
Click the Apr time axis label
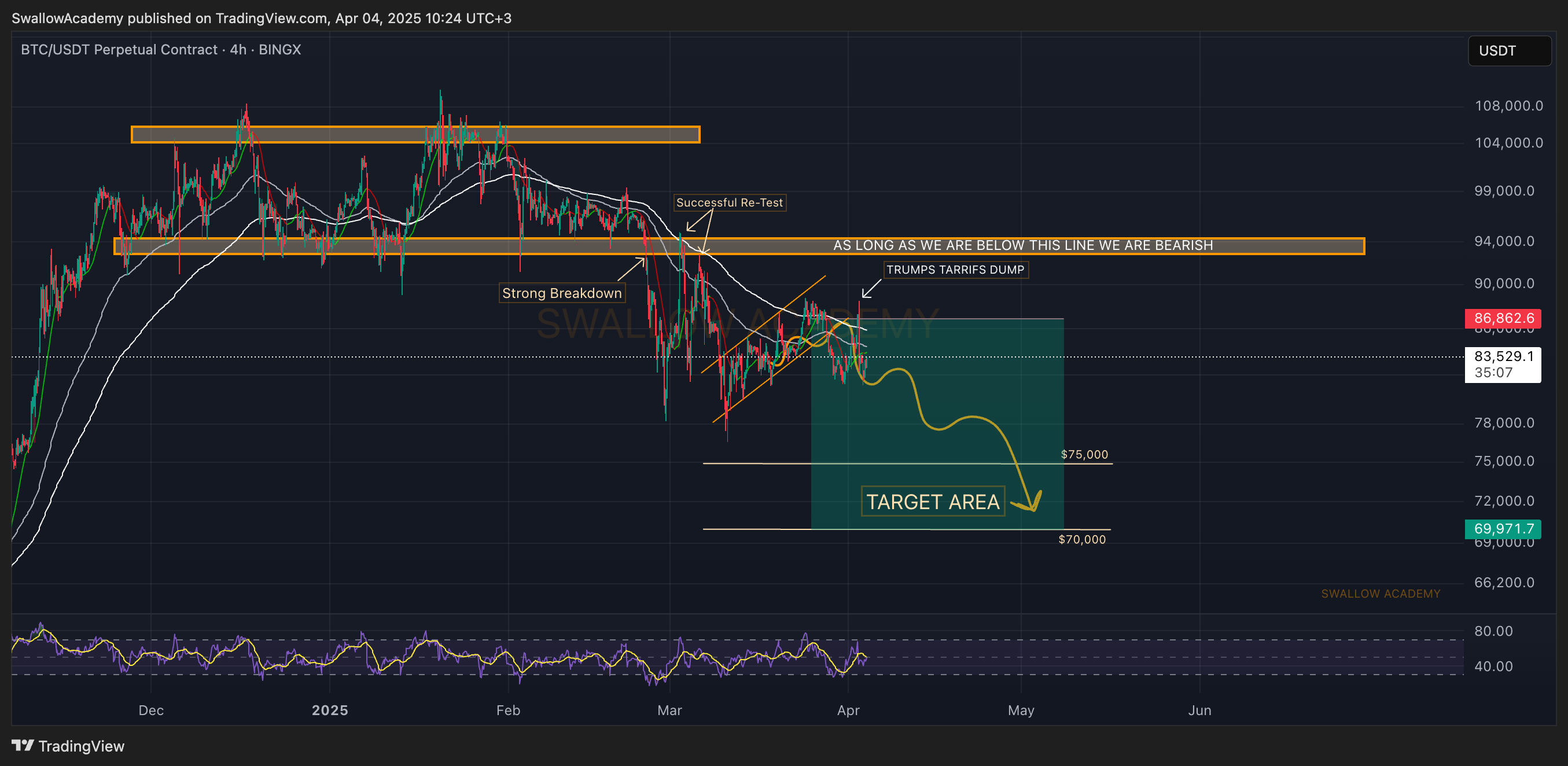(849, 710)
